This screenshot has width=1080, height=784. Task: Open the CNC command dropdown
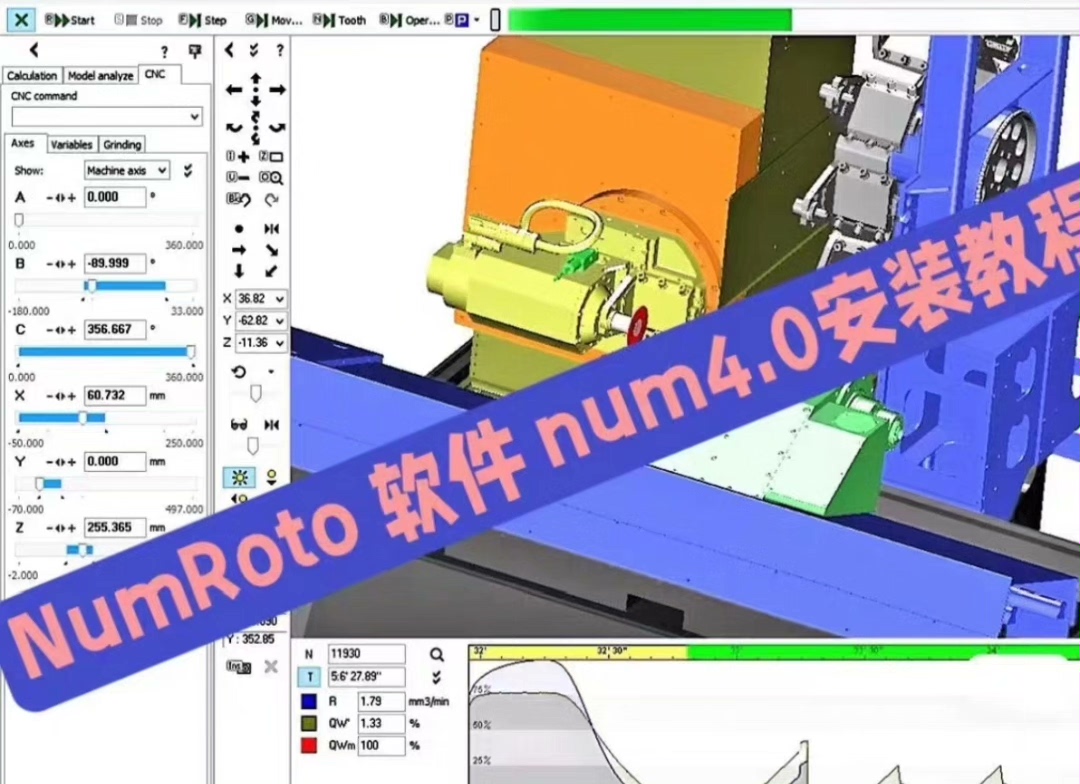(x=107, y=116)
